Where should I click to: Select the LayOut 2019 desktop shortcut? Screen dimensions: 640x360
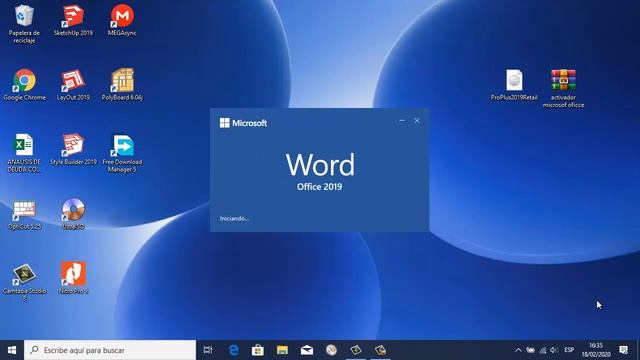point(73,85)
